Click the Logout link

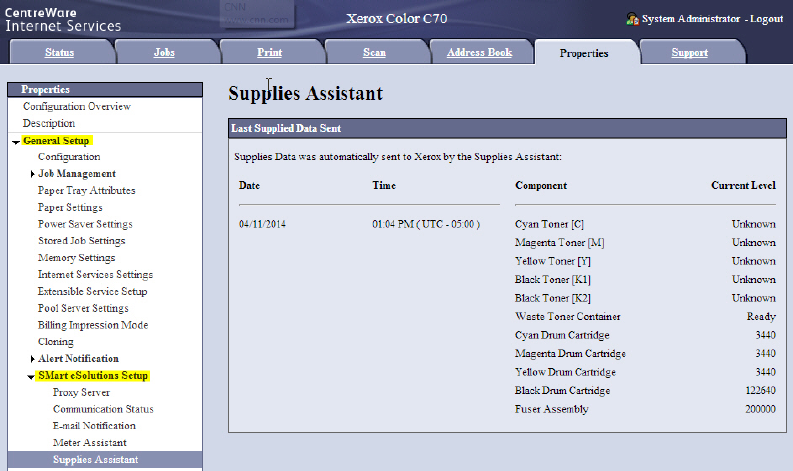[x=767, y=19]
